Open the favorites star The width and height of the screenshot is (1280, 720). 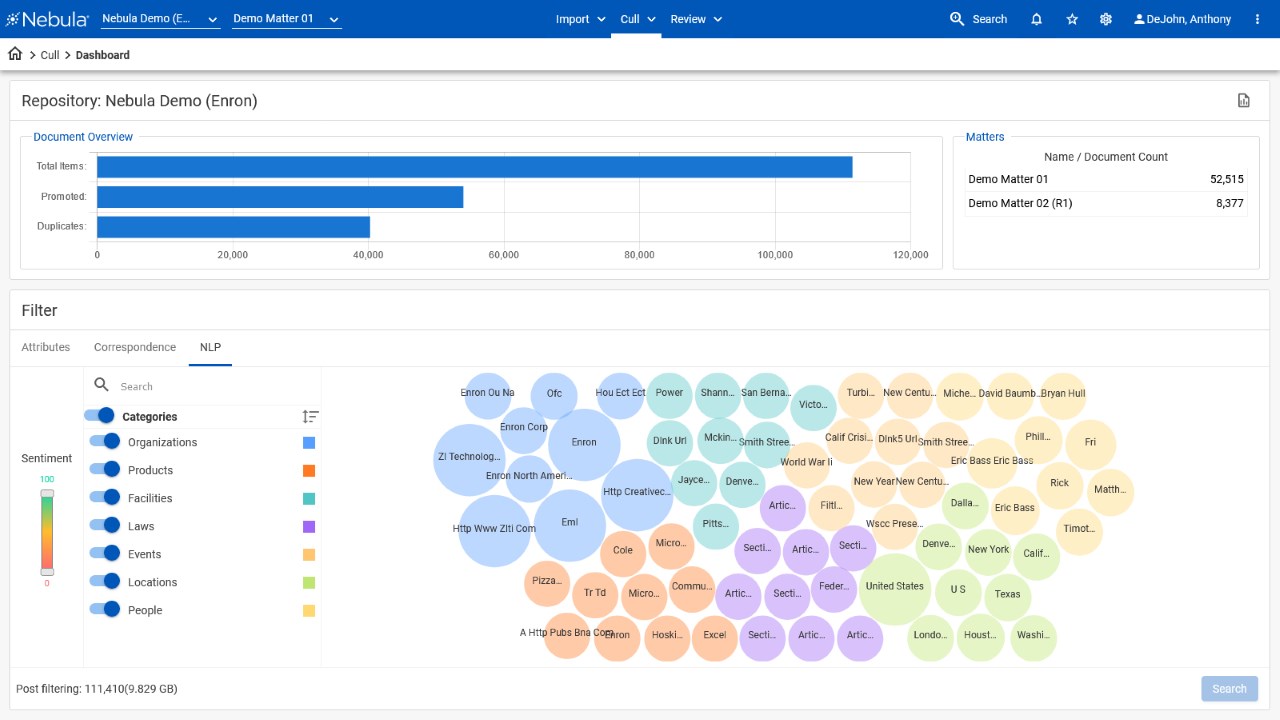coord(1072,19)
